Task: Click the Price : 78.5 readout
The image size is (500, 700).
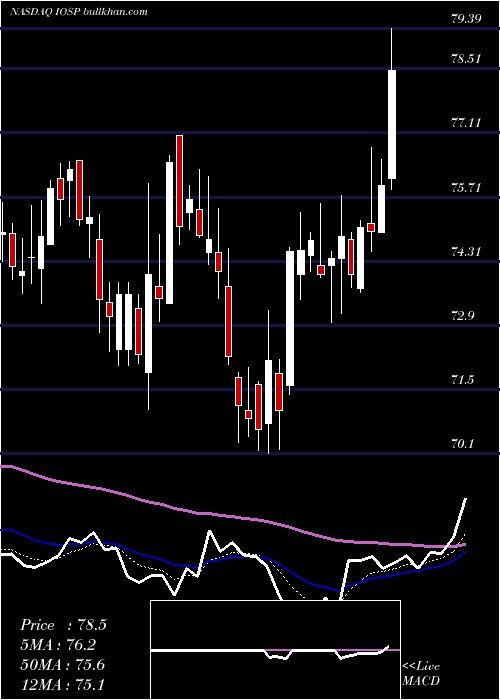Action: click(x=63, y=625)
